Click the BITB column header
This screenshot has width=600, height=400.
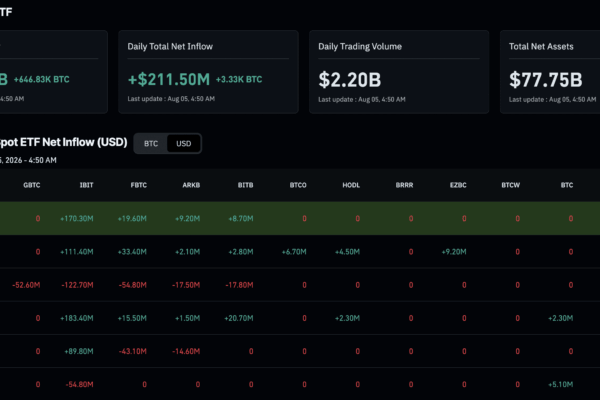[245, 185]
